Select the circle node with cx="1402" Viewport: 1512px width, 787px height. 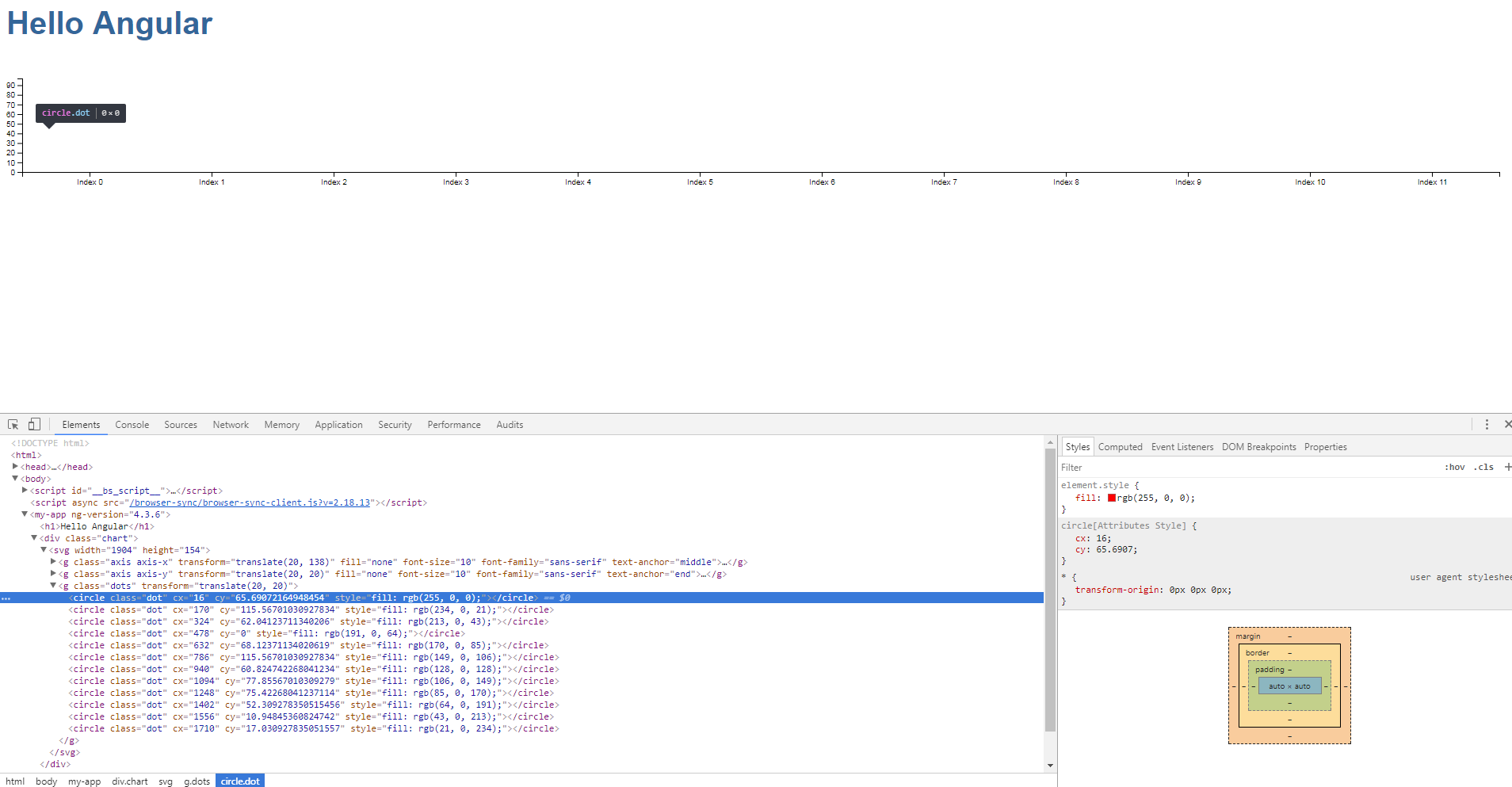(x=314, y=705)
